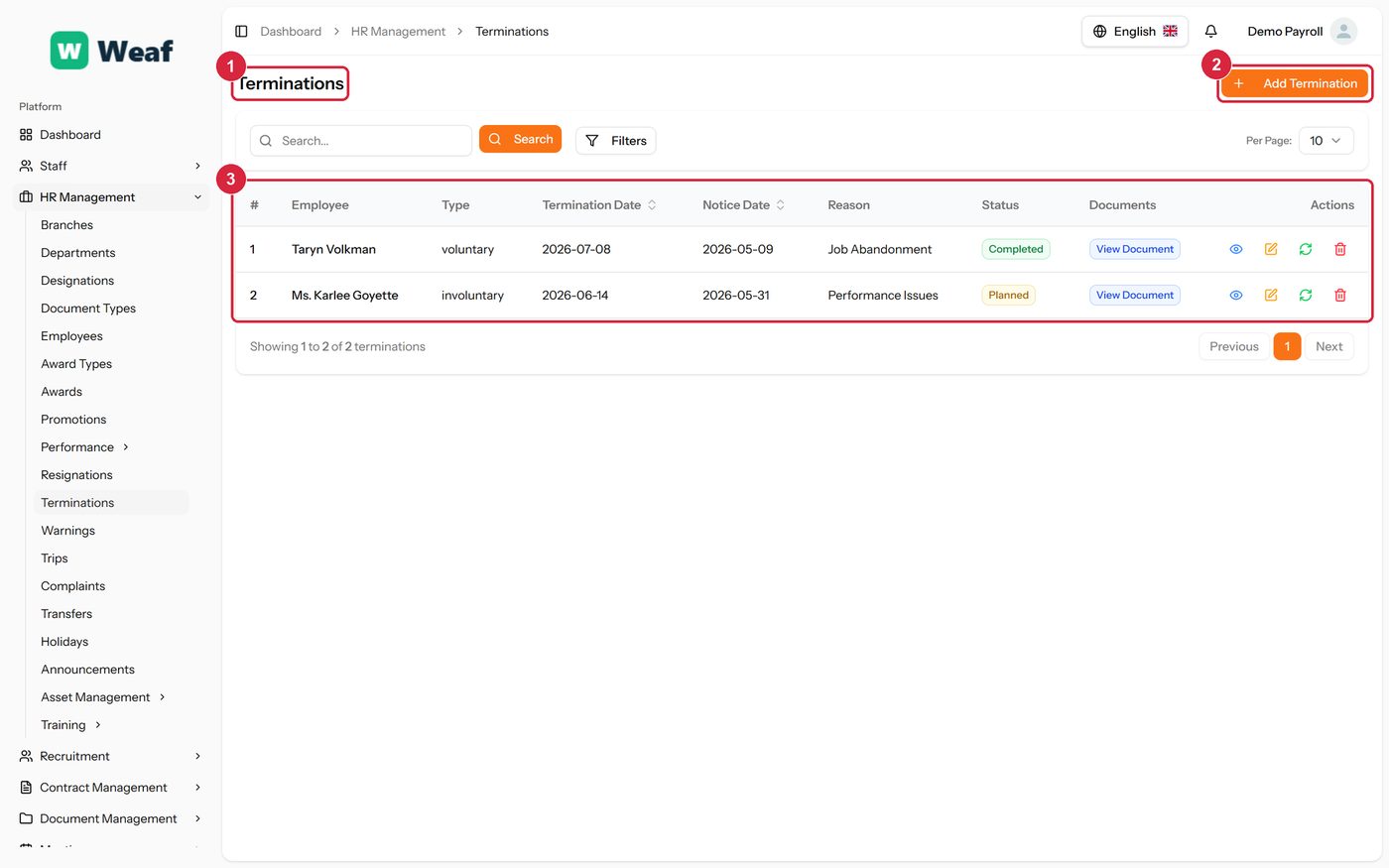Image resolution: width=1389 pixels, height=868 pixels.
Task: Click the user avatar icon
Action: pos(1343,32)
